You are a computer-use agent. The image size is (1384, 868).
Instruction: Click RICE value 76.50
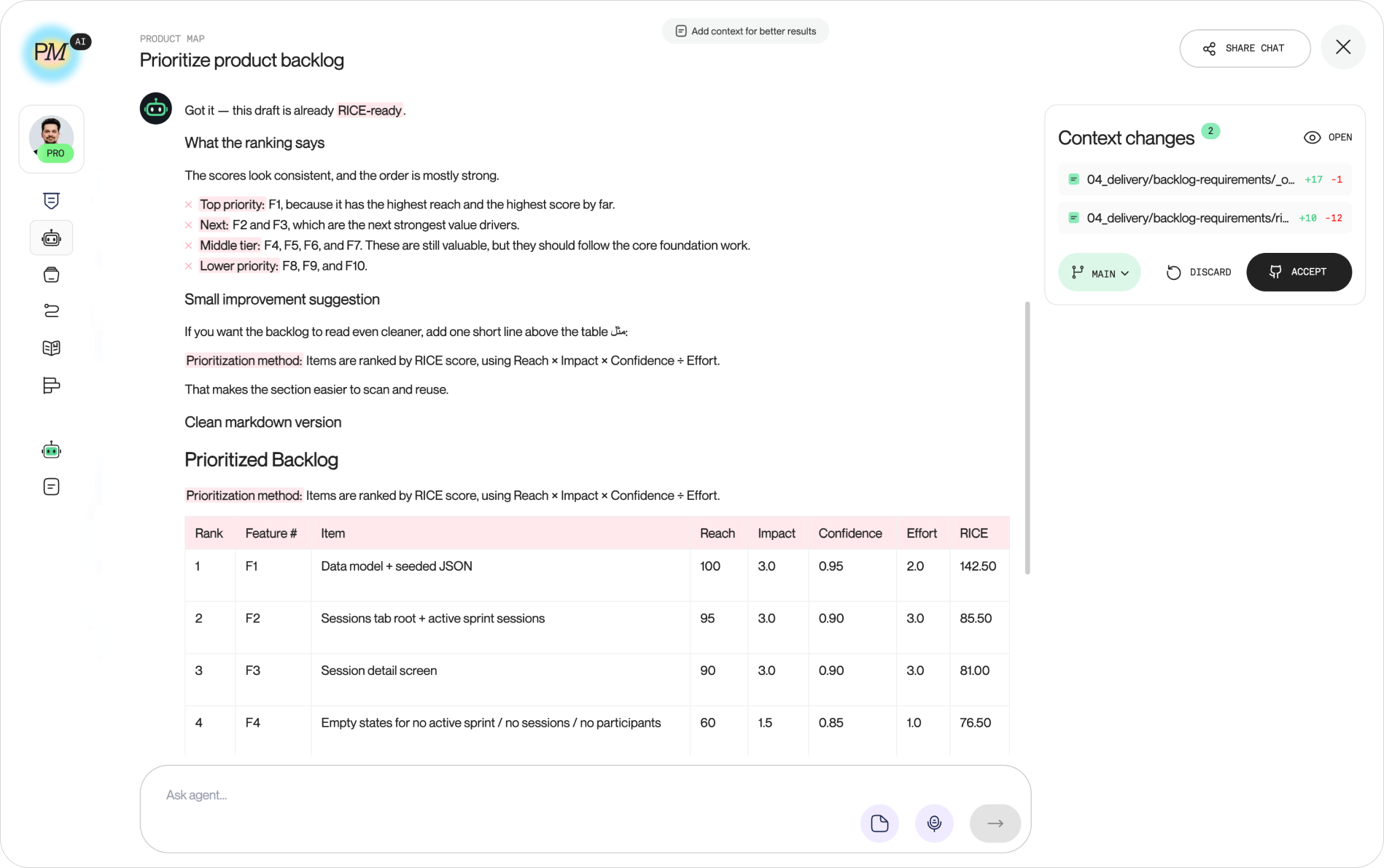point(975,723)
